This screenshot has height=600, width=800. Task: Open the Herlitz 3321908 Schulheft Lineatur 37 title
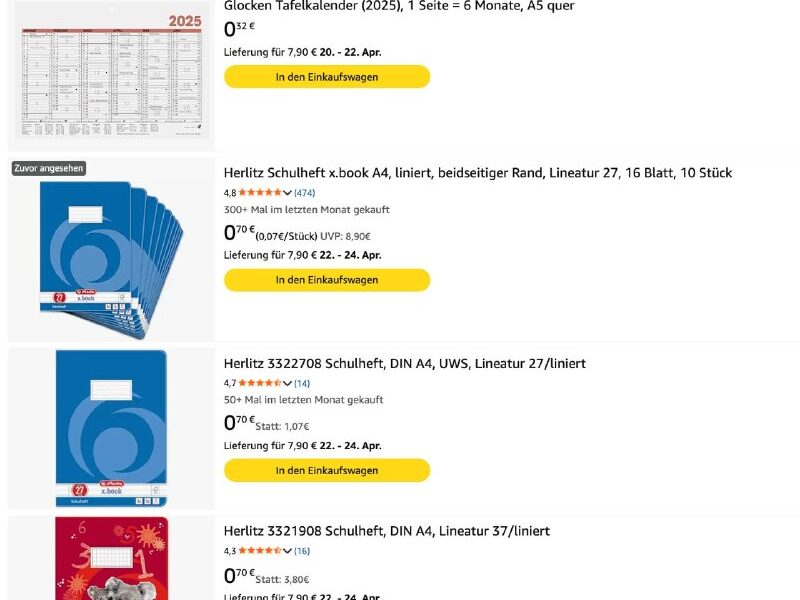387,531
